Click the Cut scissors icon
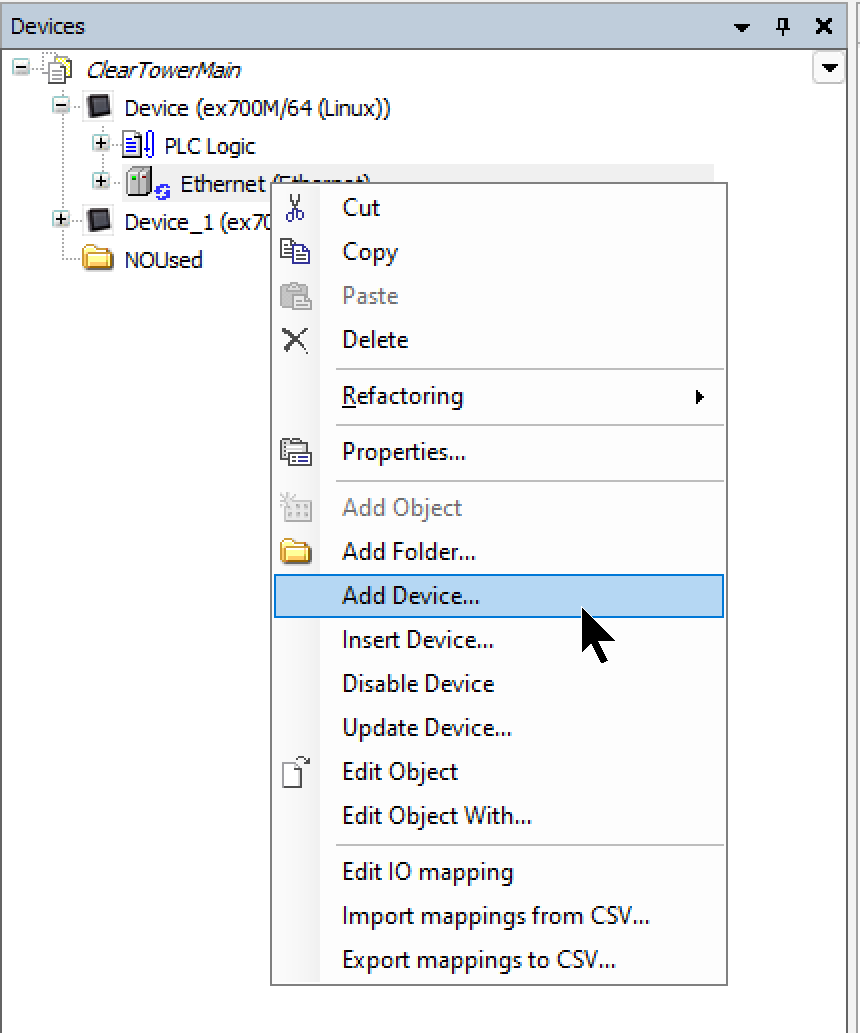Screen dimensions: 860x1033 tap(295, 208)
